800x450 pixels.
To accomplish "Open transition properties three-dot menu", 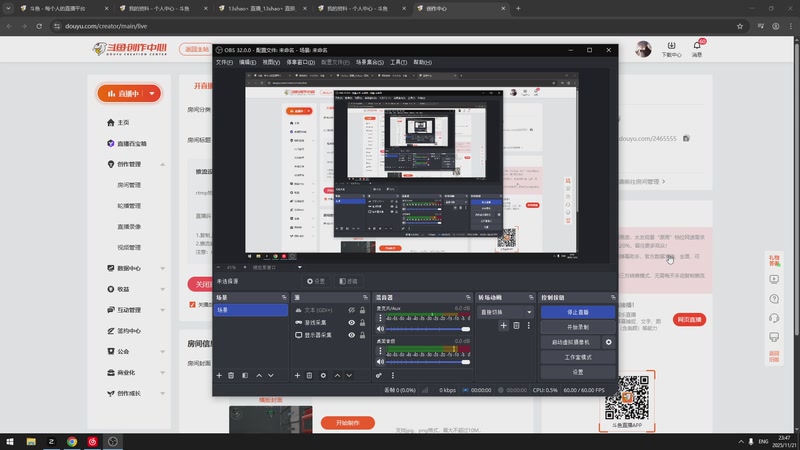I will tap(529, 326).
